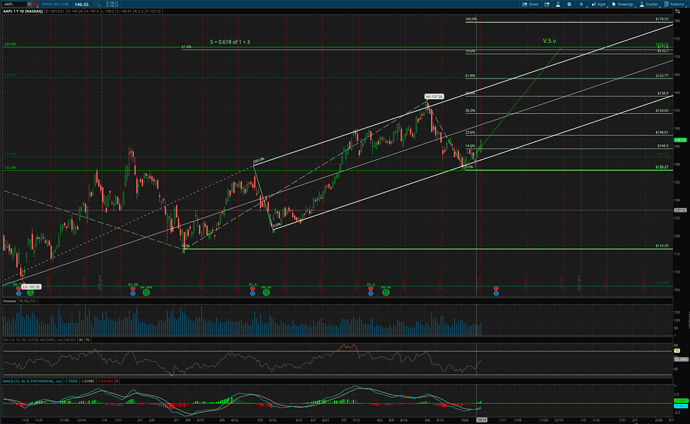Click the MACD study label
This screenshot has width=690, height=424.
[x=32, y=381]
